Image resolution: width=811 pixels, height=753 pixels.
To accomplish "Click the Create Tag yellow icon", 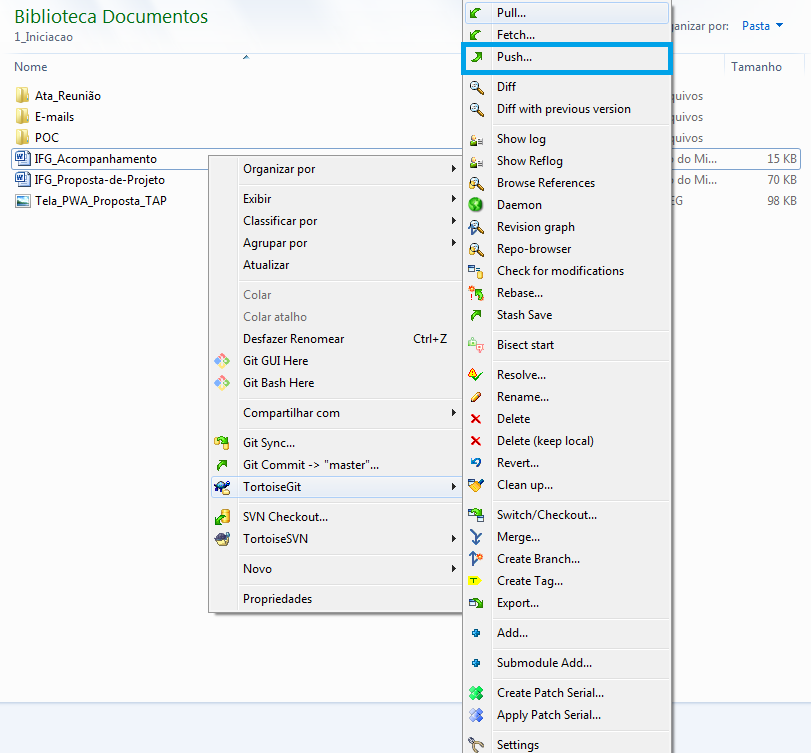I will click(x=477, y=581).
